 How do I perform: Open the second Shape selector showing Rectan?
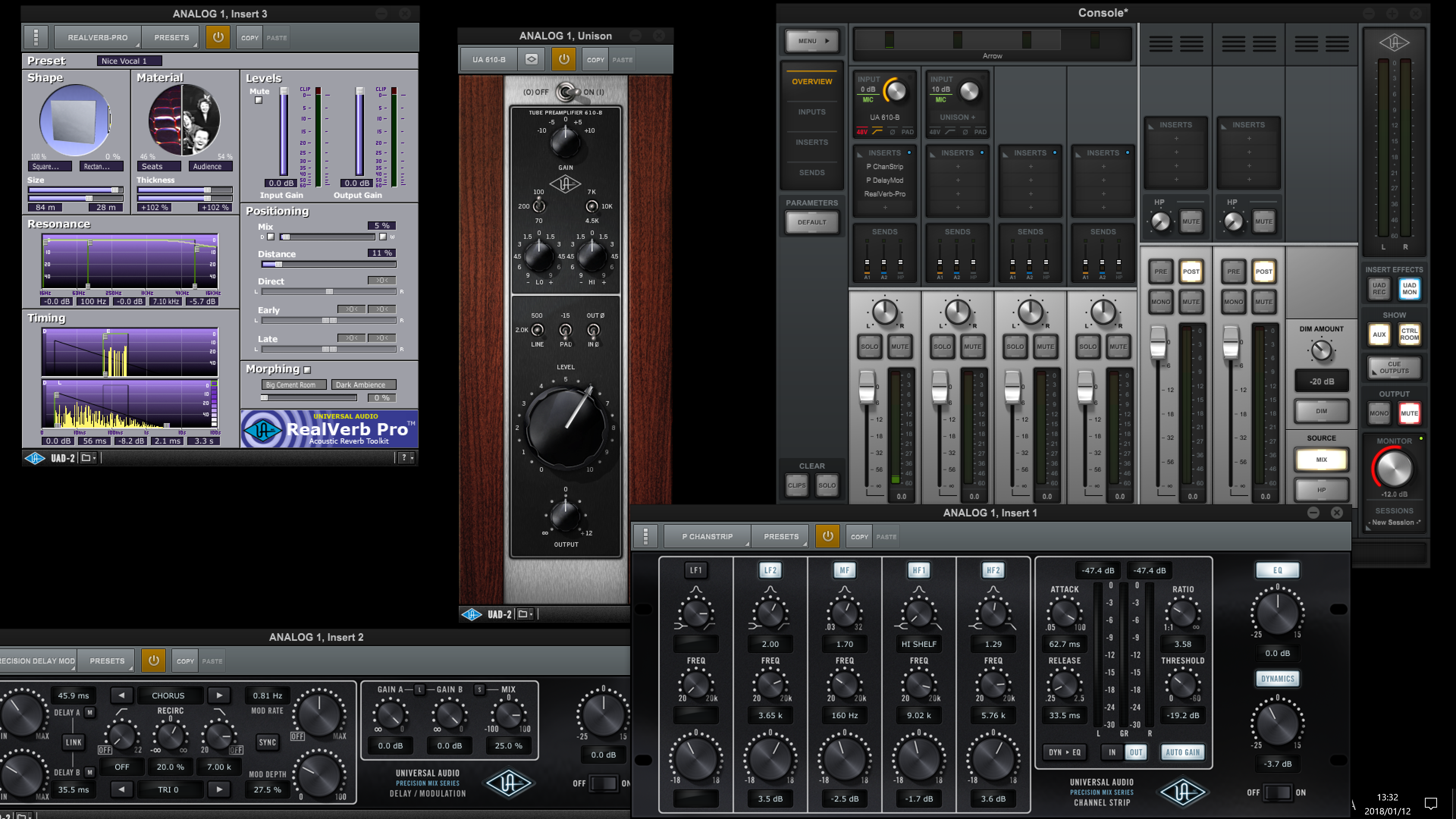[102, 166]
